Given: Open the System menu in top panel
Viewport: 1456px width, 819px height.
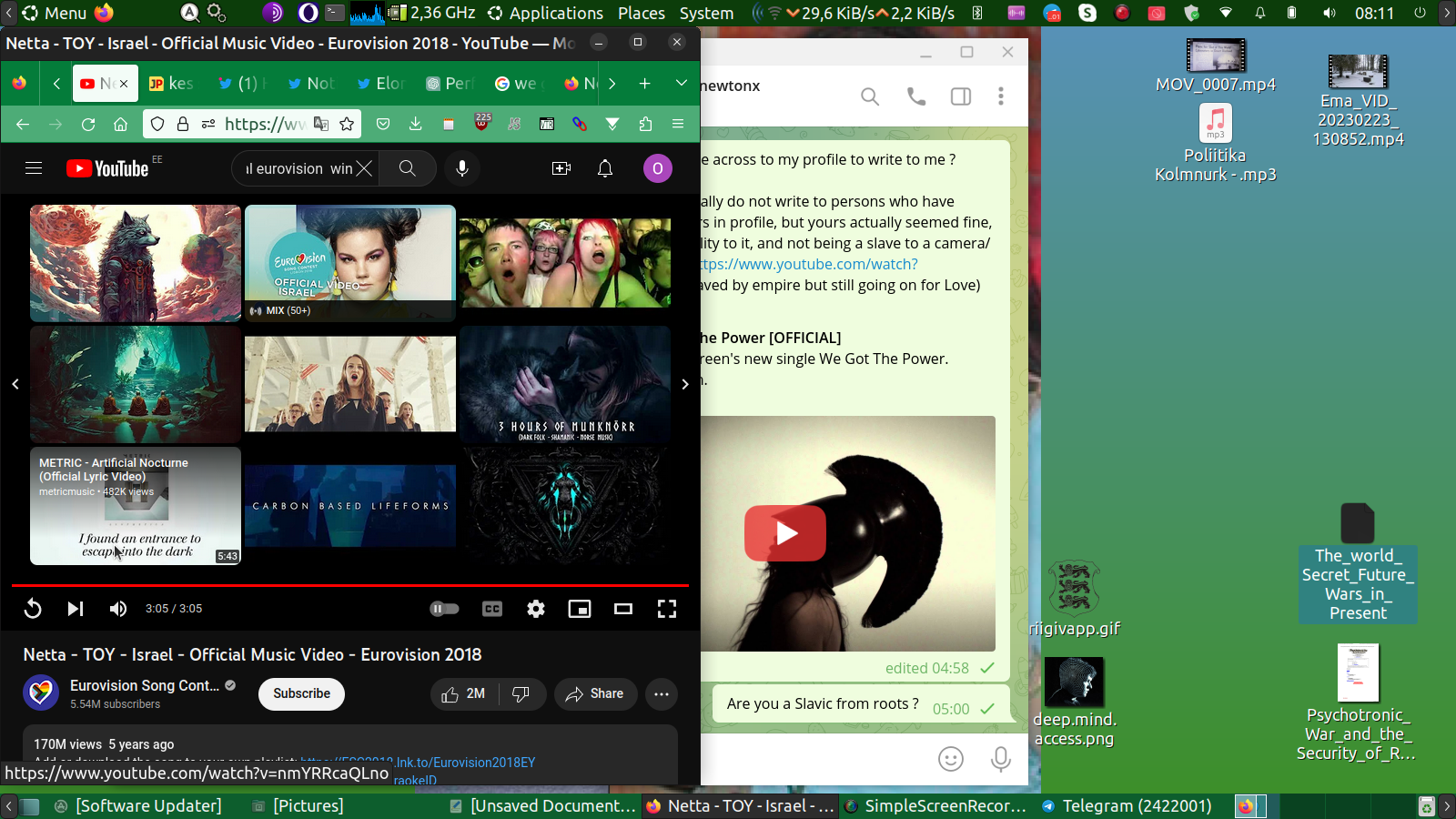Looking at the screenshot, I should (x=706, y=13).
